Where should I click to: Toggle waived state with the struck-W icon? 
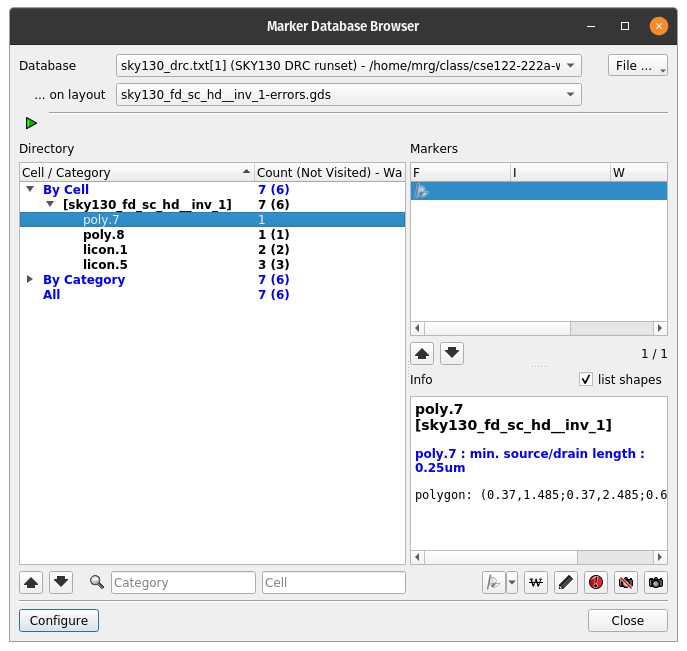(x=536, y=583)
